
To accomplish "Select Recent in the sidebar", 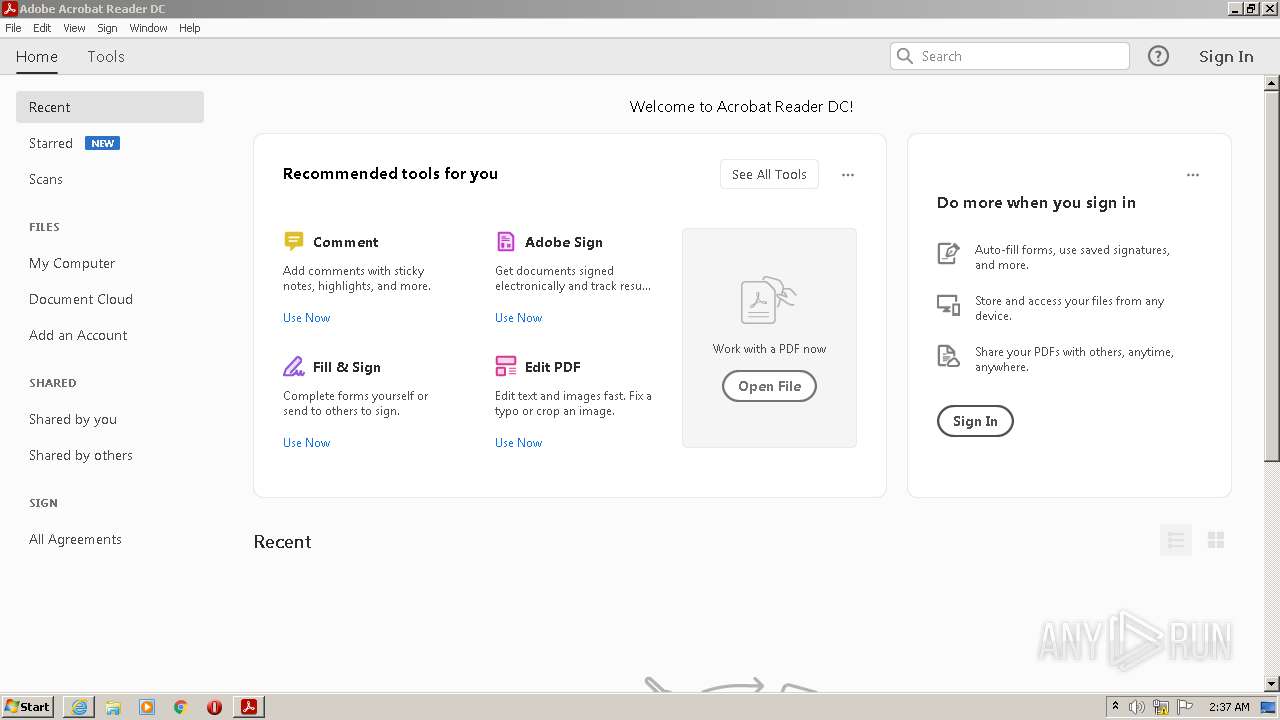I will pos(110,107).
